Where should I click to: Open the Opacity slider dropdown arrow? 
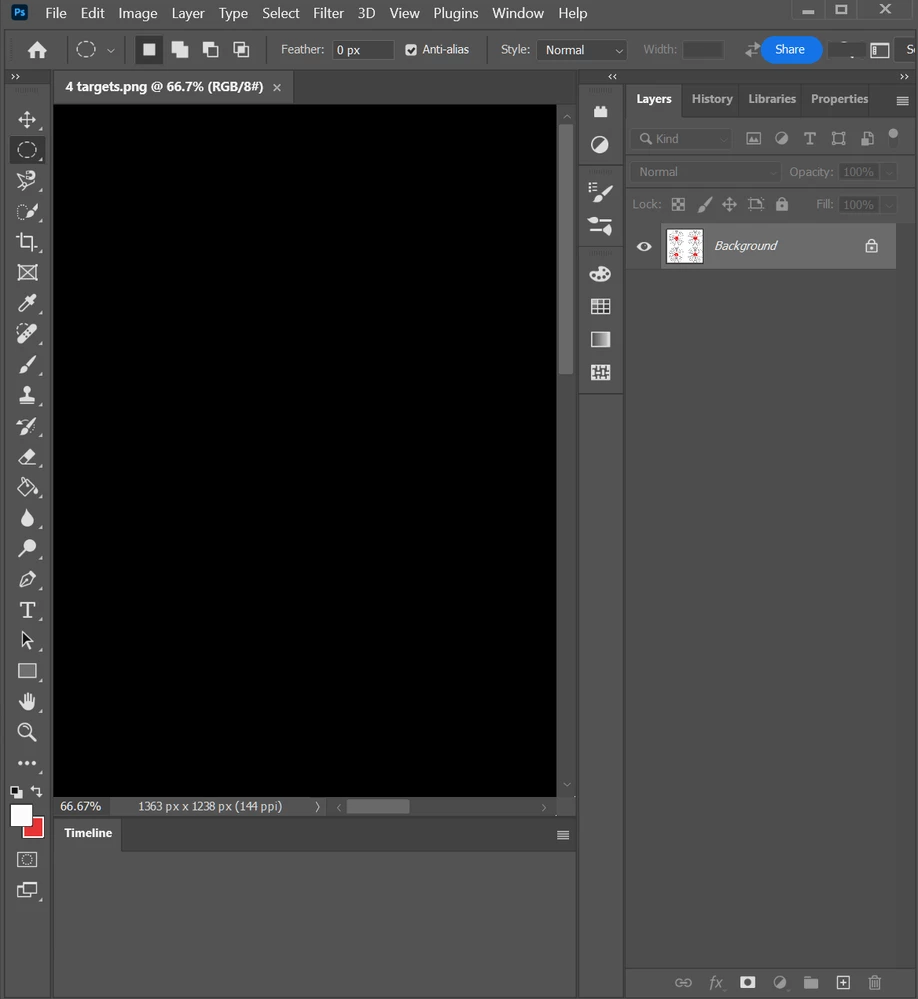click(x=889, y=172)
